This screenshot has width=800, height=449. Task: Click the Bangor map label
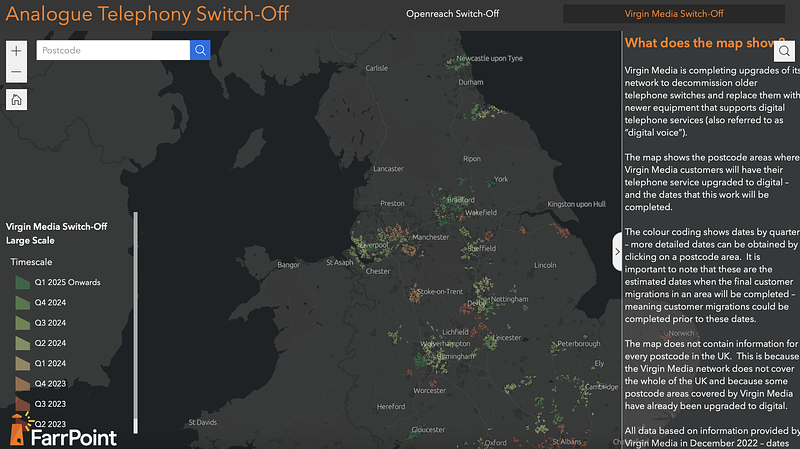tap(288, 265)
